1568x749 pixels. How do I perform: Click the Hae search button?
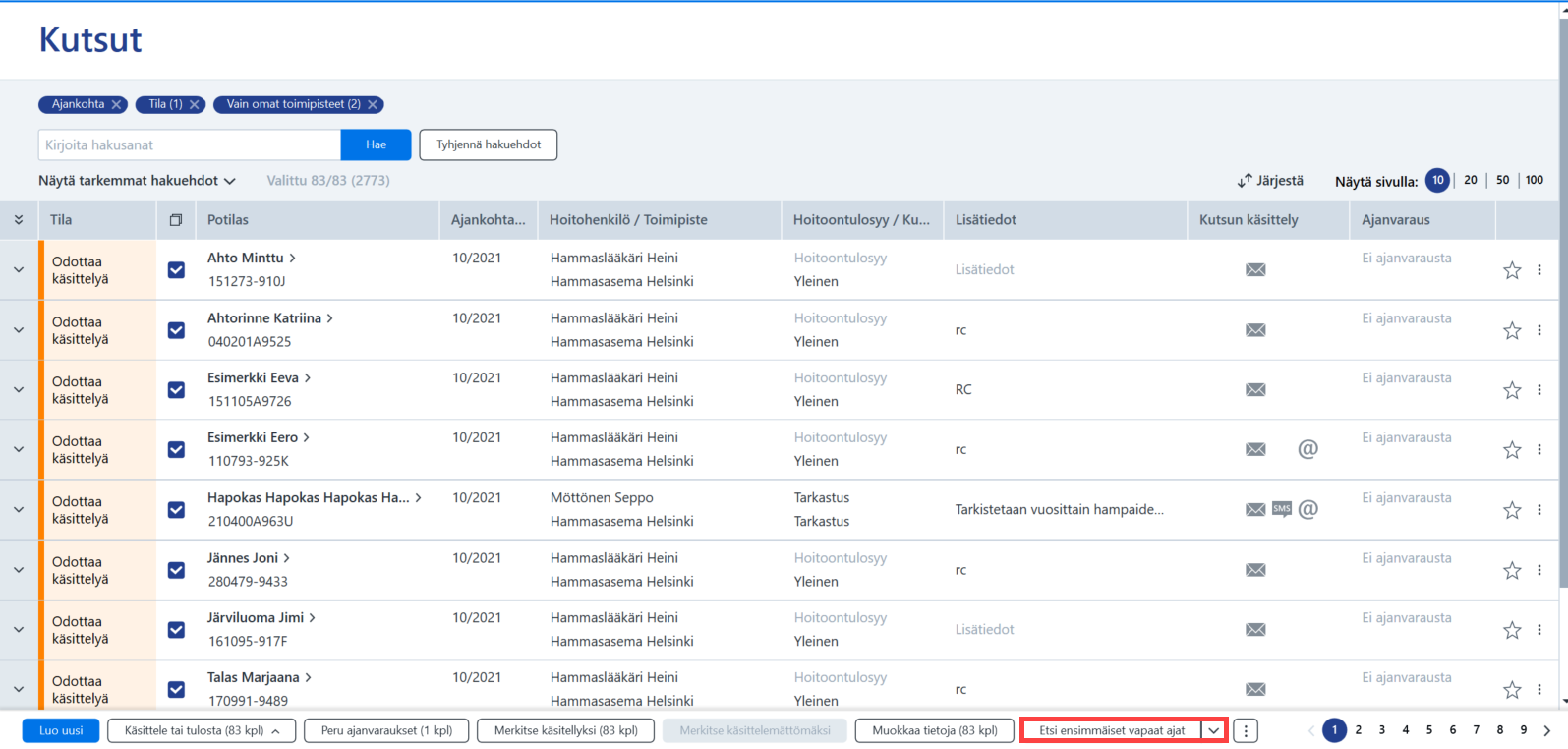coord(376,144)
